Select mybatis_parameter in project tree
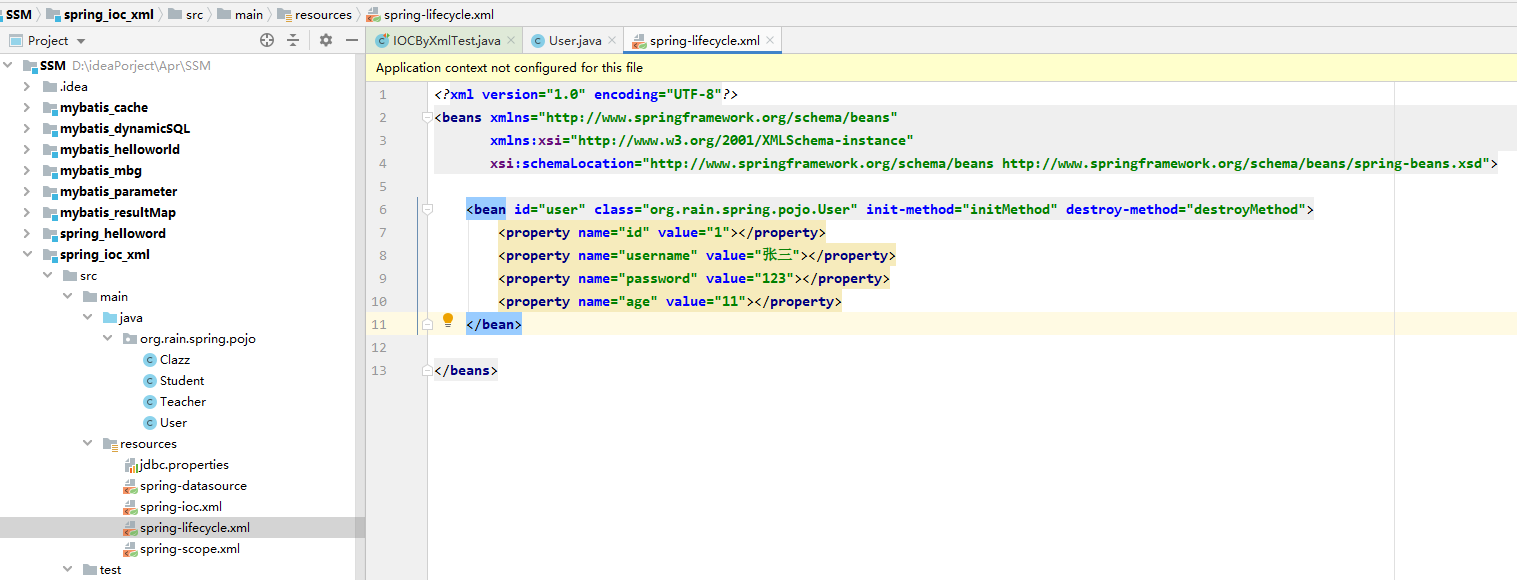 (118, 192)
